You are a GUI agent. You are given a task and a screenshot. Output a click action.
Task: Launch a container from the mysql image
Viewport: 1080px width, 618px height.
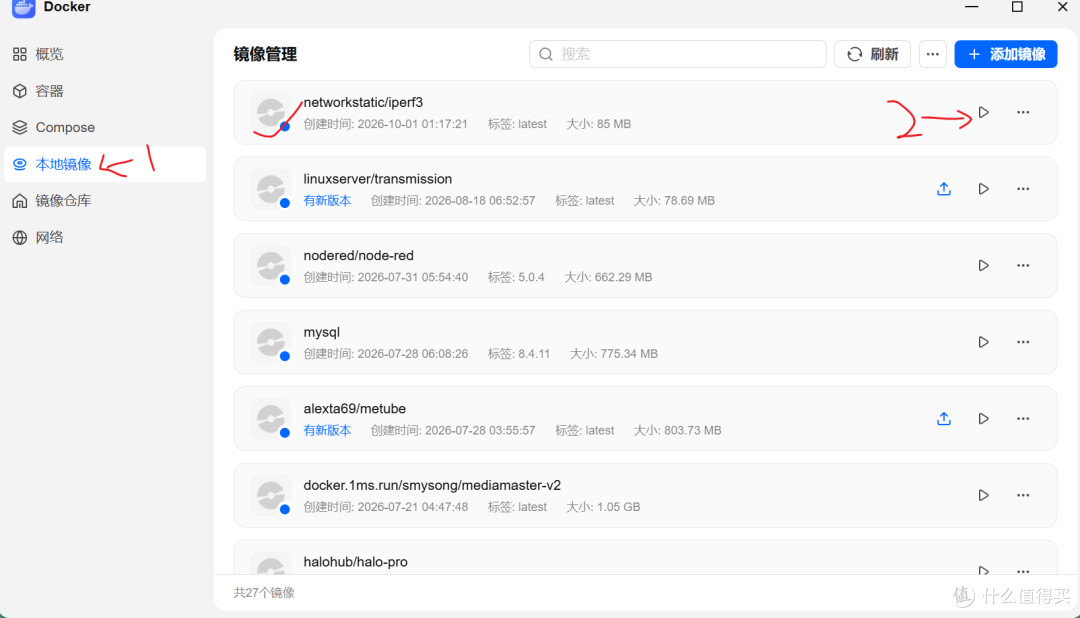(x=983, y=342)
